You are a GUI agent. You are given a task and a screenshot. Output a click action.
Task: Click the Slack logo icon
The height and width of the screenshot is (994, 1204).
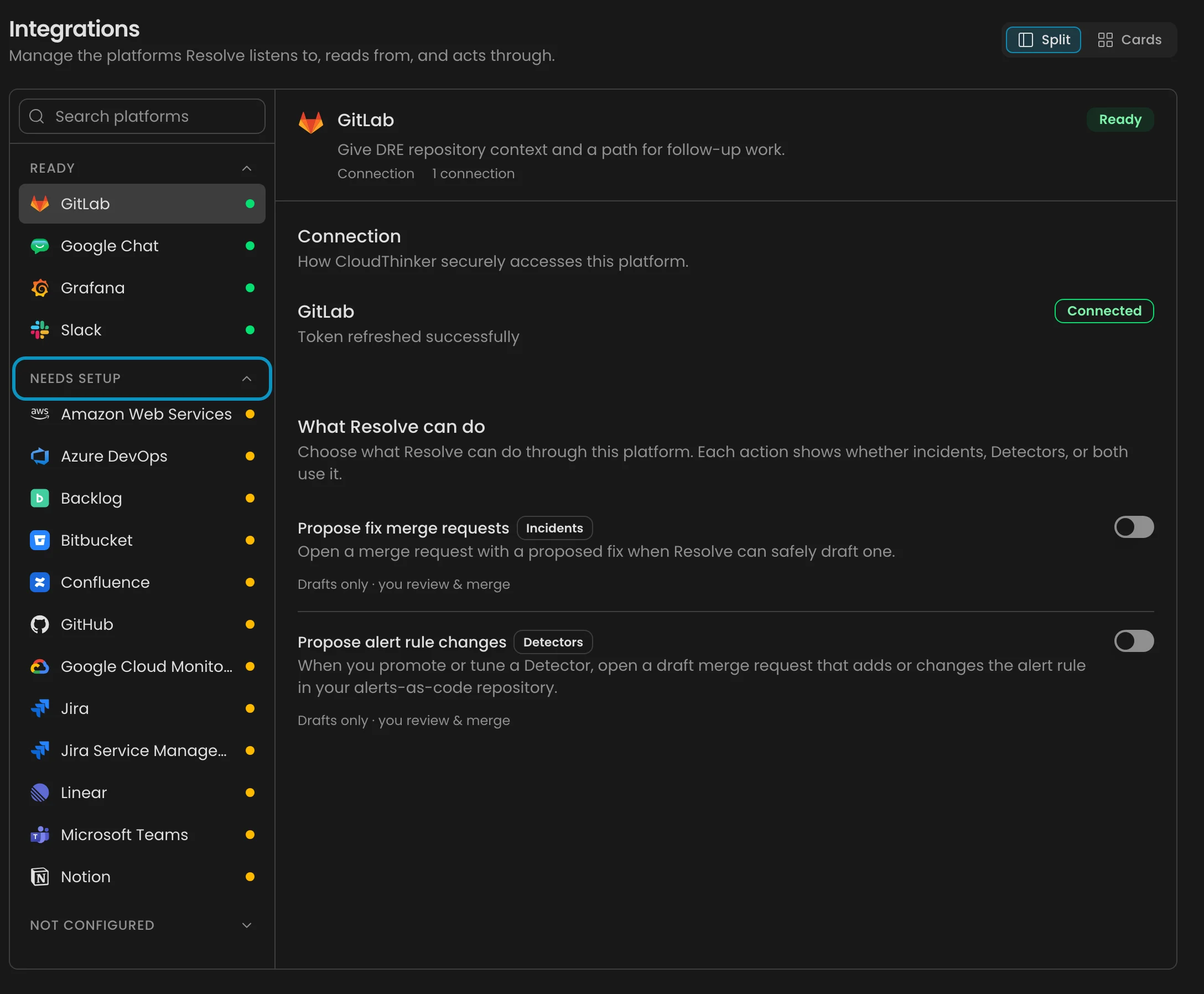[39, 330]
